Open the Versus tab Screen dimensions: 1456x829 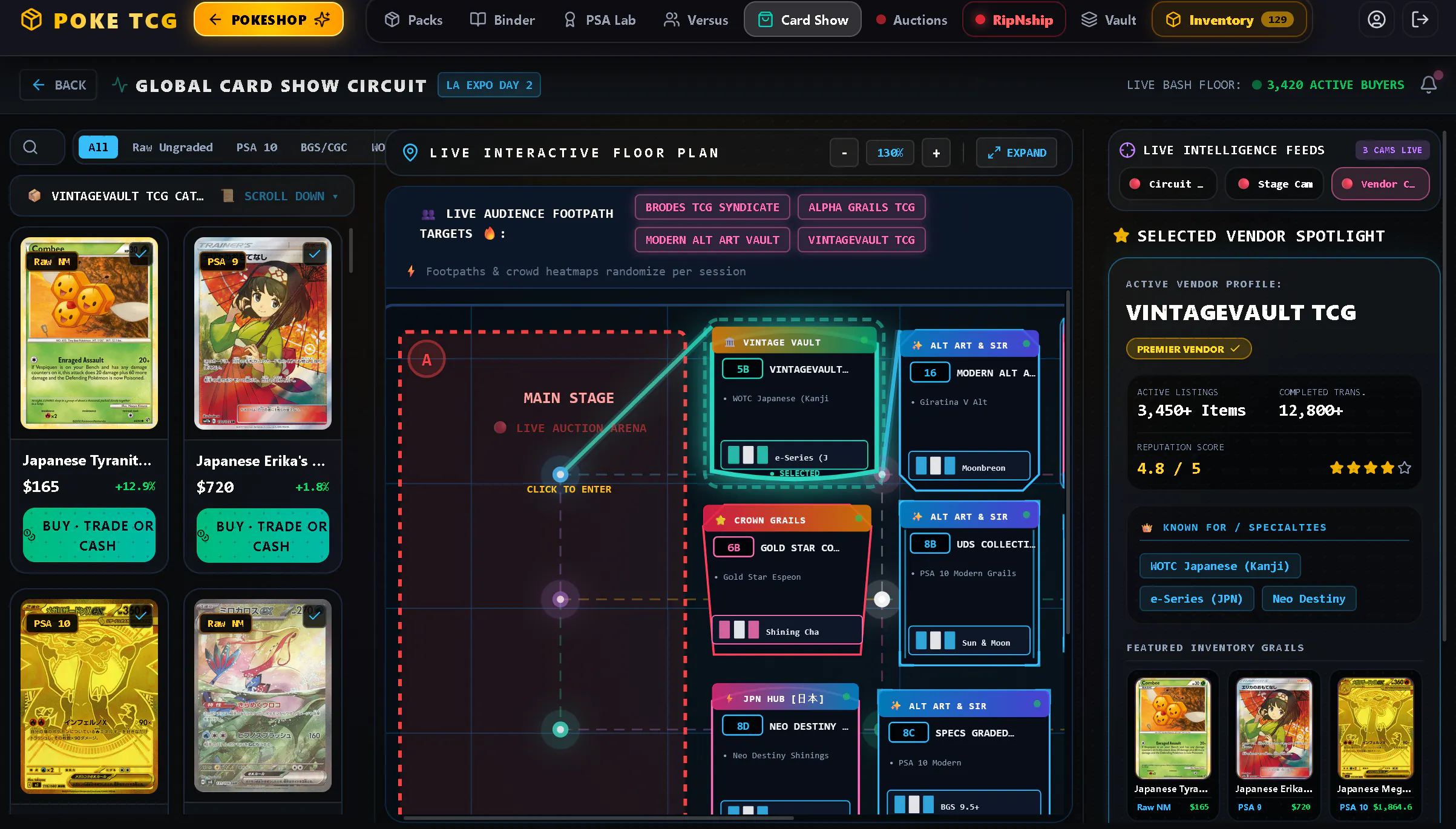point(696,20)
